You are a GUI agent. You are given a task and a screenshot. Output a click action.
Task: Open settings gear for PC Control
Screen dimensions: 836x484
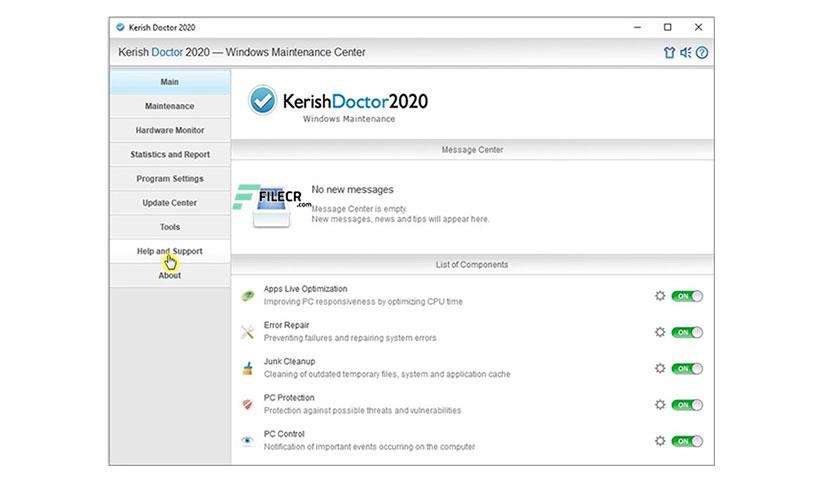pyautogui.click(x=660, y=441)
